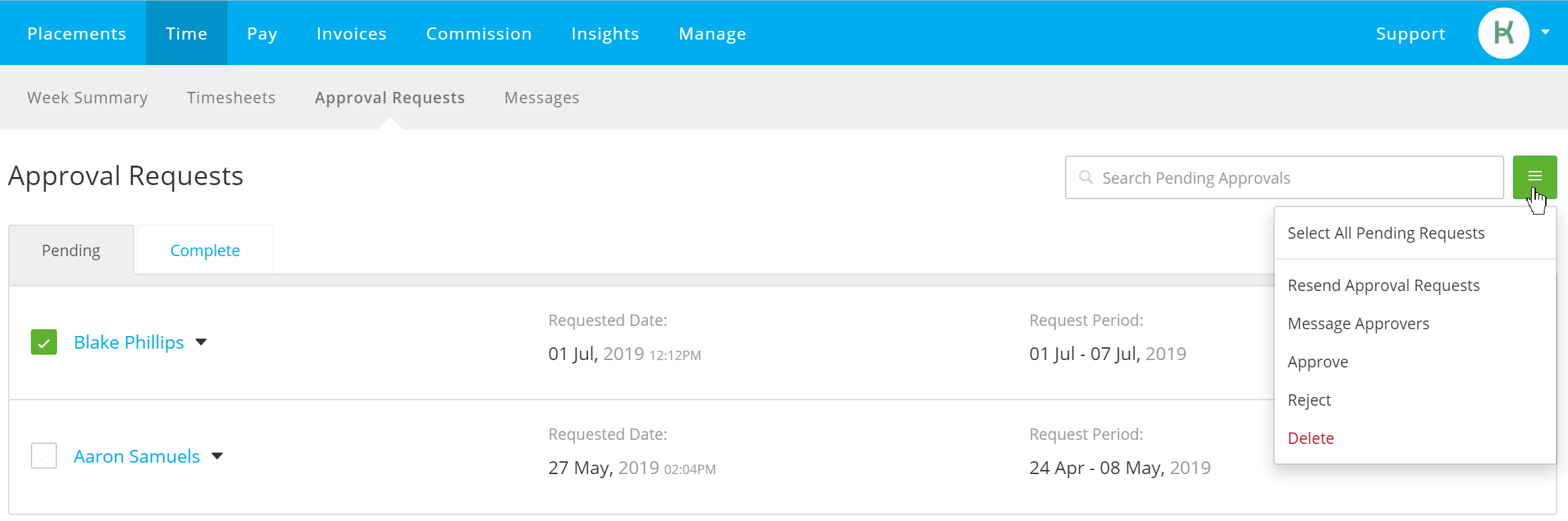Go to Week Summary sub-tab
The image size is (1568, 521).
(x=87, y=98)
